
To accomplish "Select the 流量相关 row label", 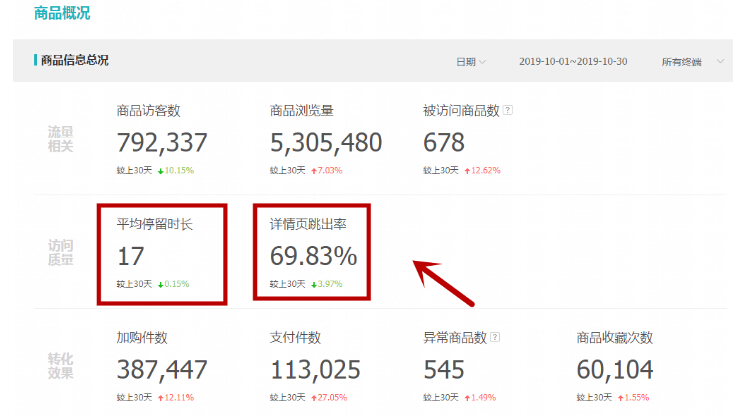I will tap(61, 138).
